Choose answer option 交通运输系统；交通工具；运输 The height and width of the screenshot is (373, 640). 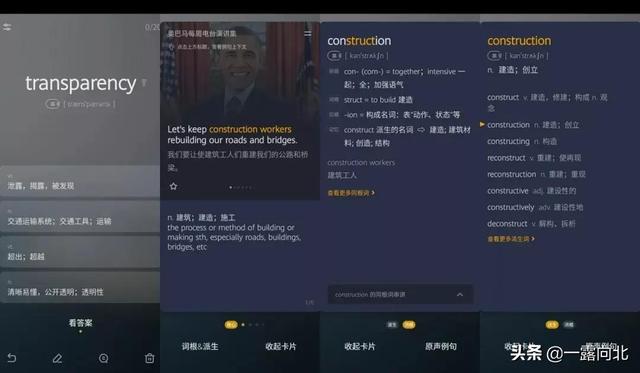click(80, 217)
